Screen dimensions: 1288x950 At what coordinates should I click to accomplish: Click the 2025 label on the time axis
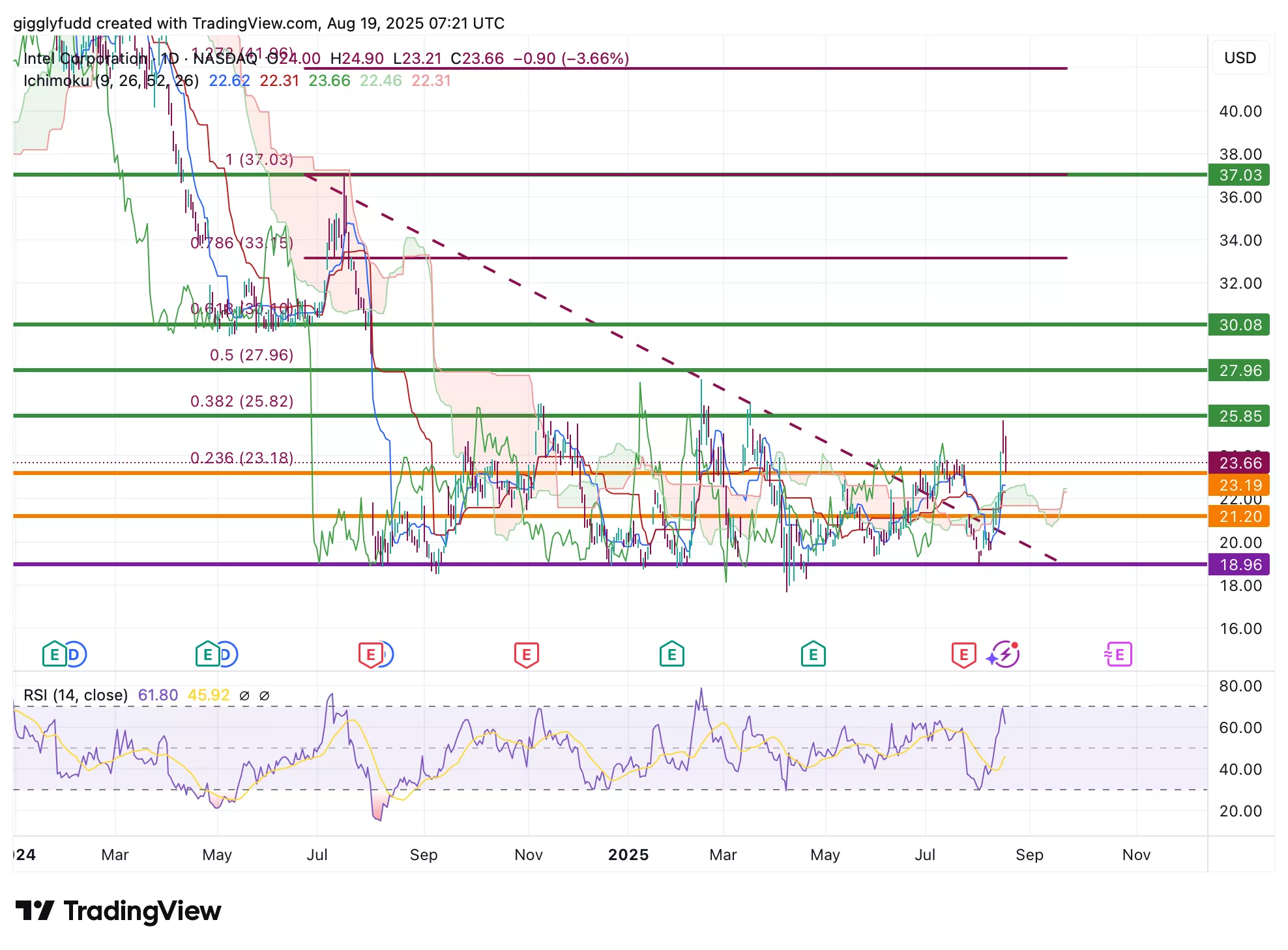(x=628, y=855)
